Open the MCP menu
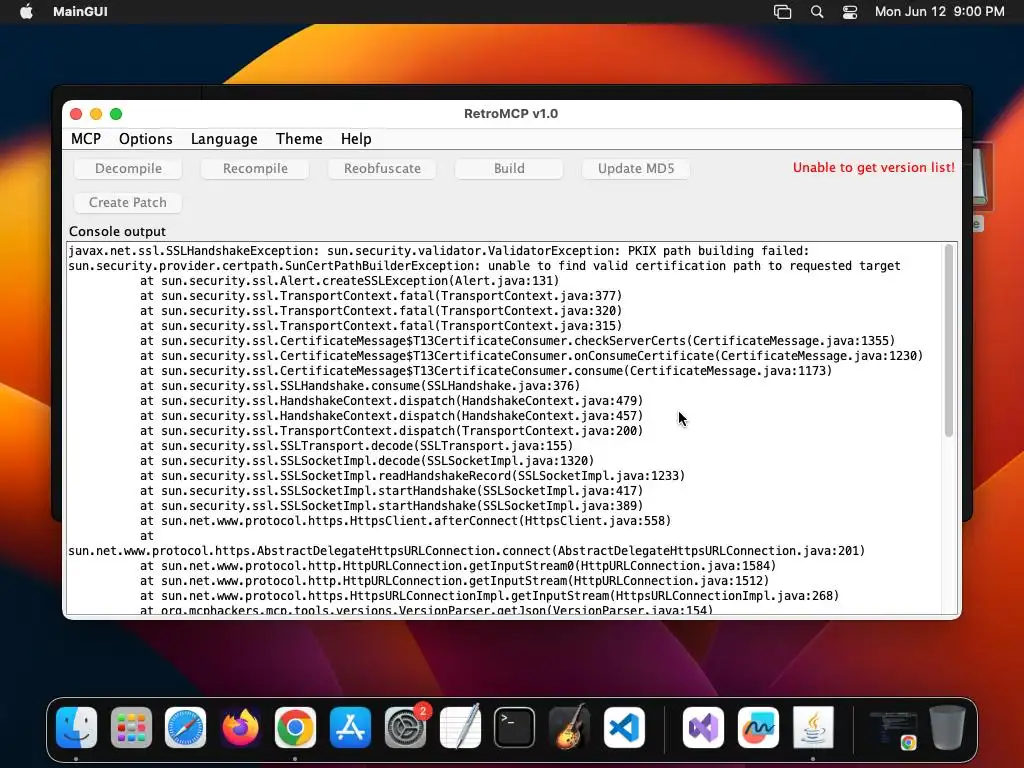1024x768 pixels. point(86,138)
